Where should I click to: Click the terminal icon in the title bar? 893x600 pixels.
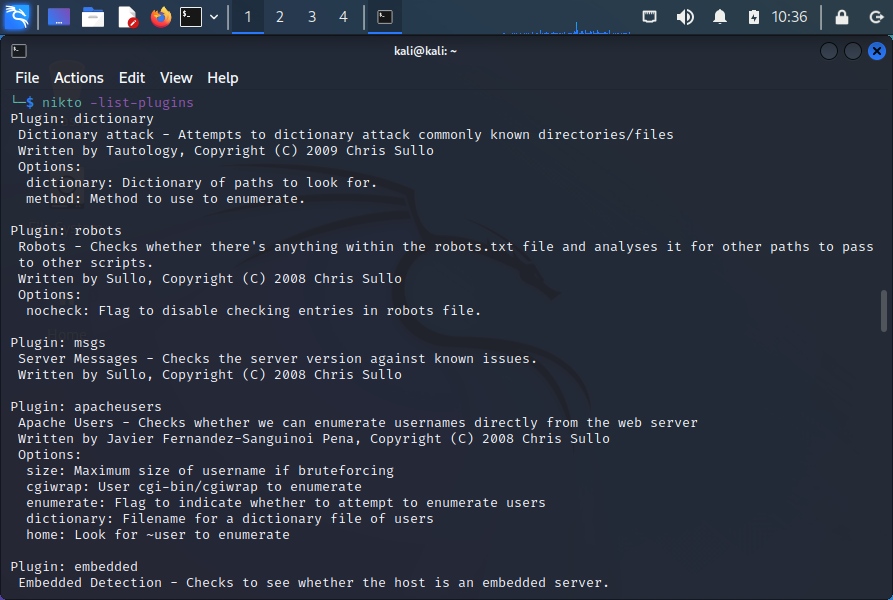(19, 51)
